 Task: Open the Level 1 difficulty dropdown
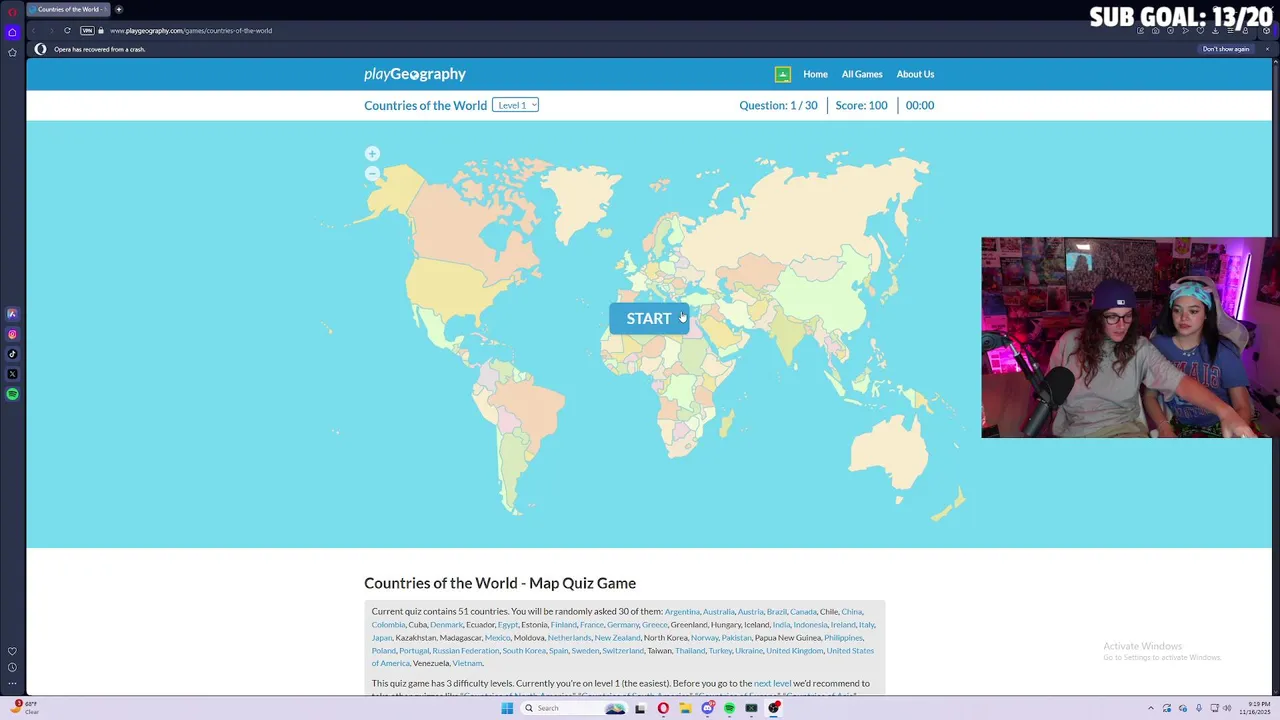pos(515,105)
